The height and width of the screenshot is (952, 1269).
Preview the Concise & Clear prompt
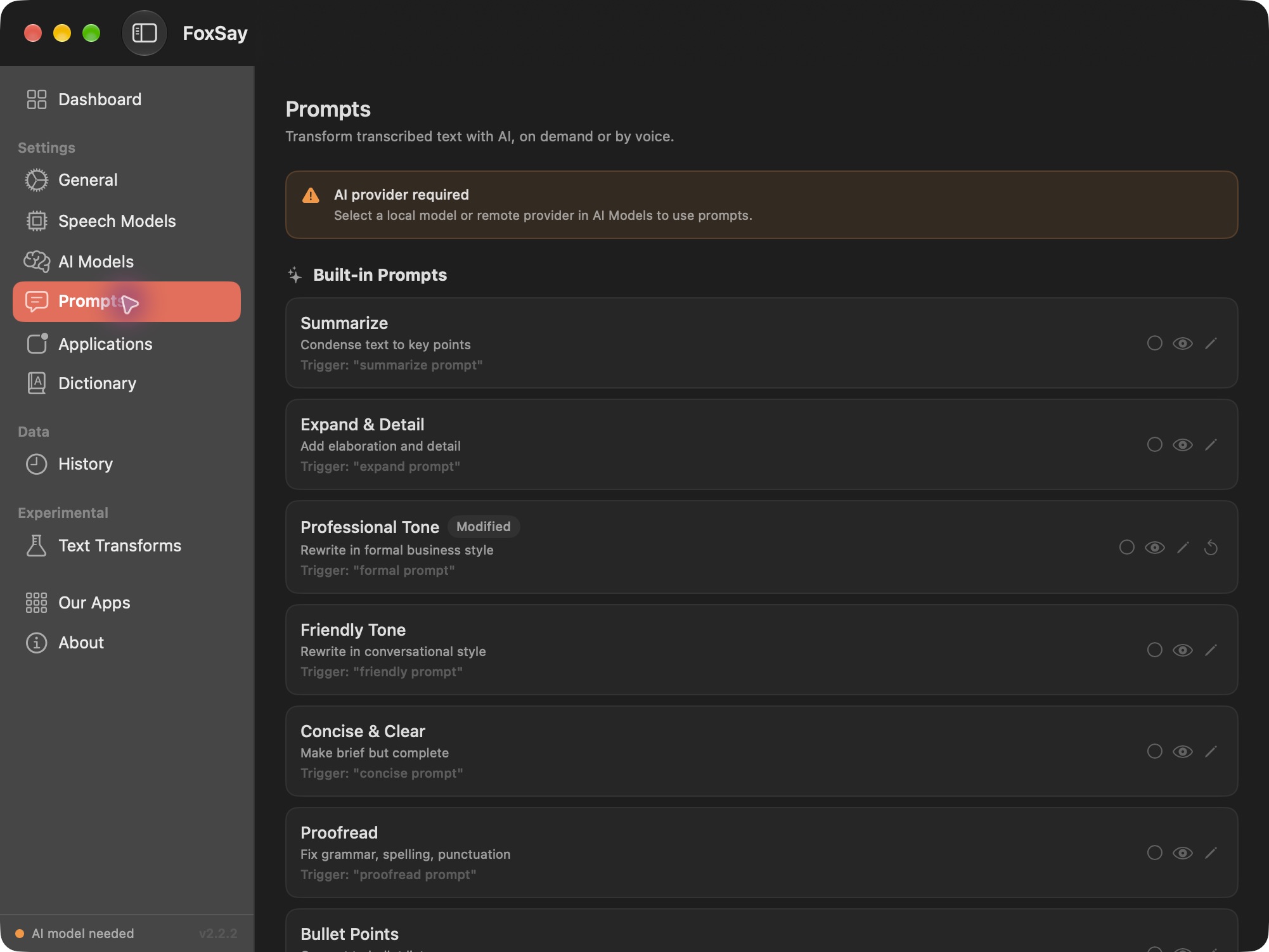1183,752
